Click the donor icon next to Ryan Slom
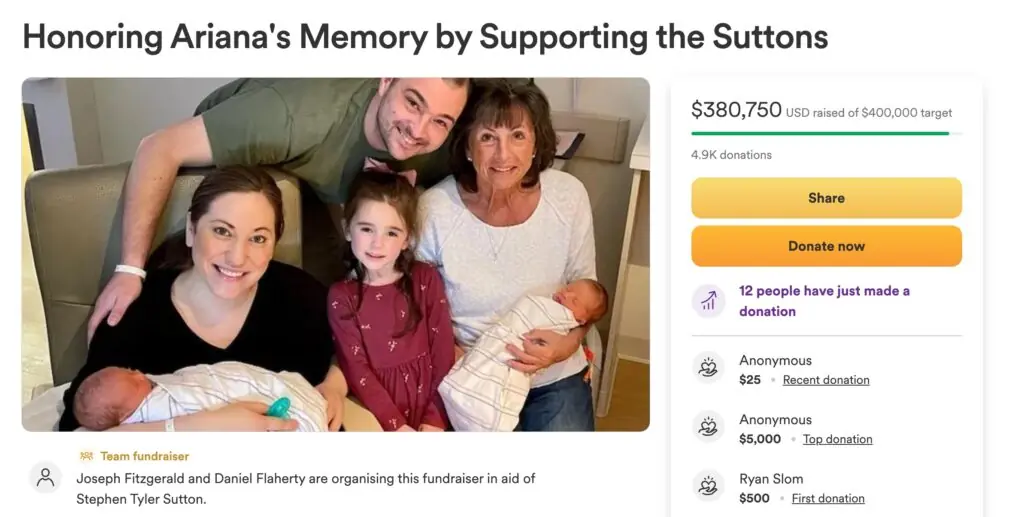1024x517 pixels. (x=708, y=487)
